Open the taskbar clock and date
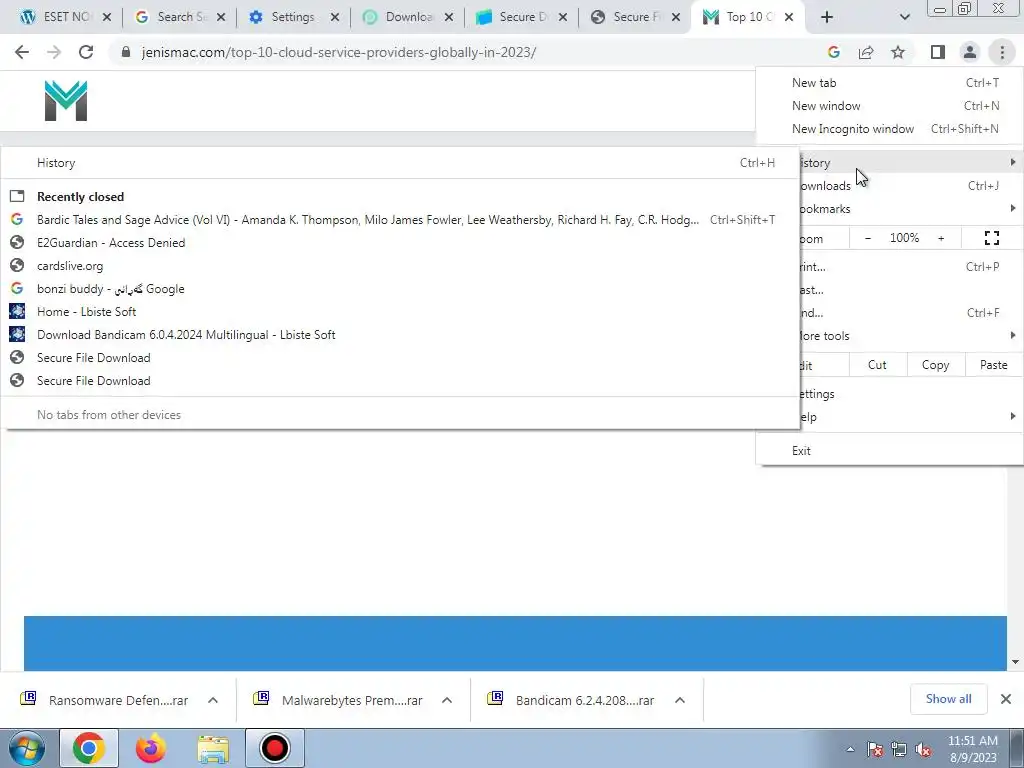The height and width of the screenshot is (768, 1024). click(973, 749)
